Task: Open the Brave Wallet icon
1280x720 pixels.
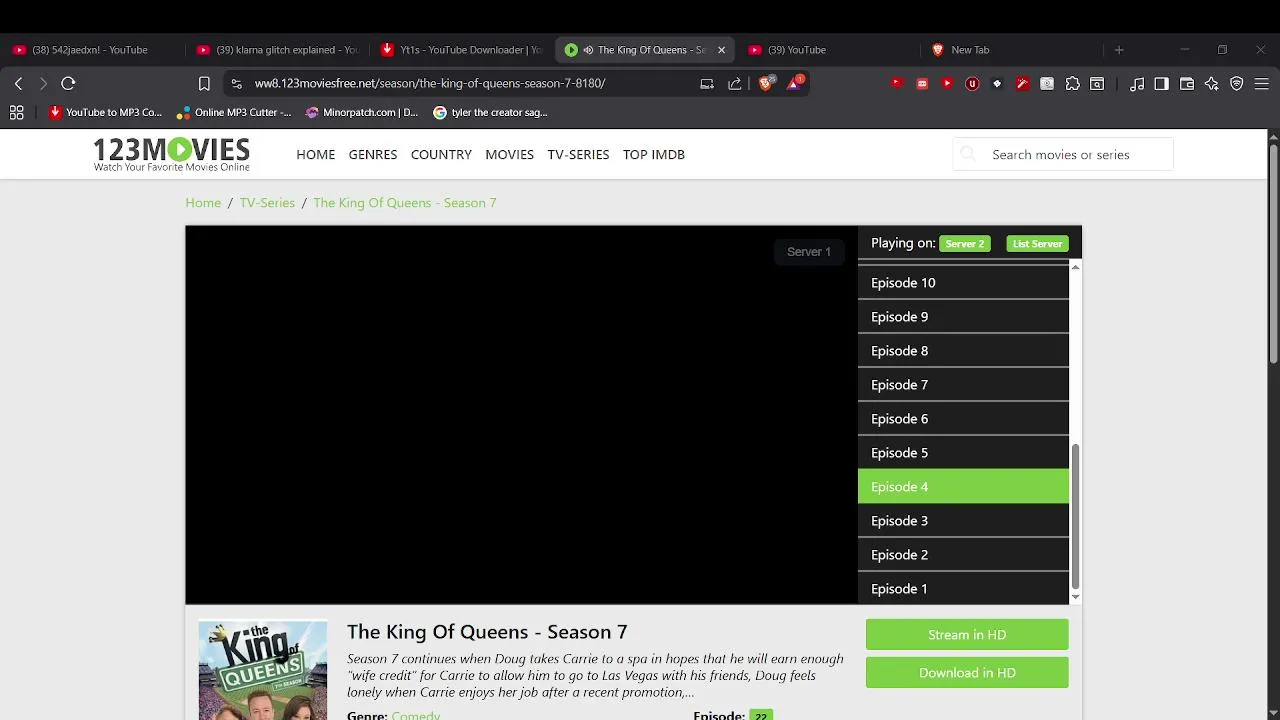Action: 1187,84
